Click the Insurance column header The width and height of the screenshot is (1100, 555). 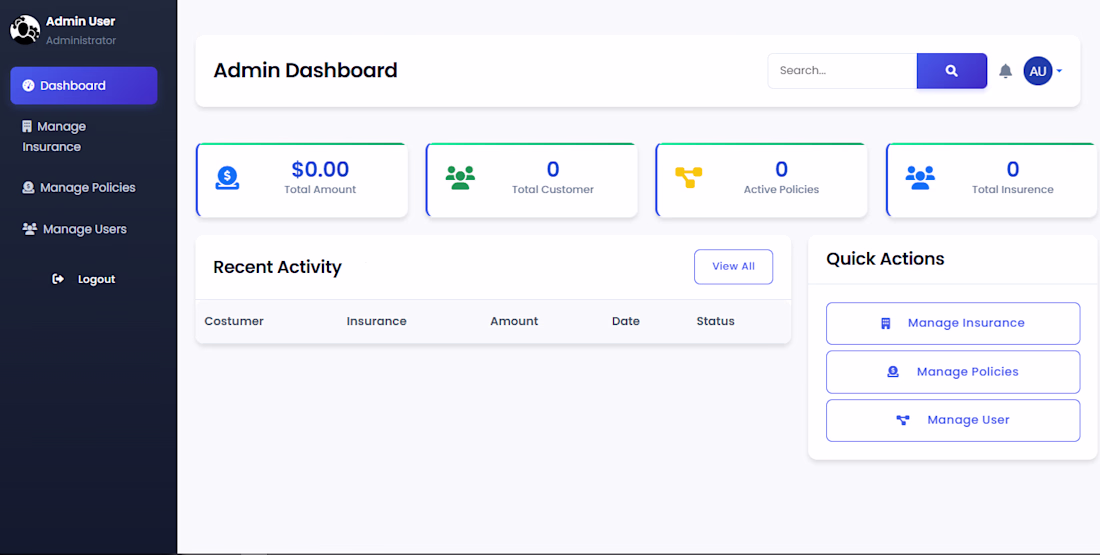click(377, 321)
